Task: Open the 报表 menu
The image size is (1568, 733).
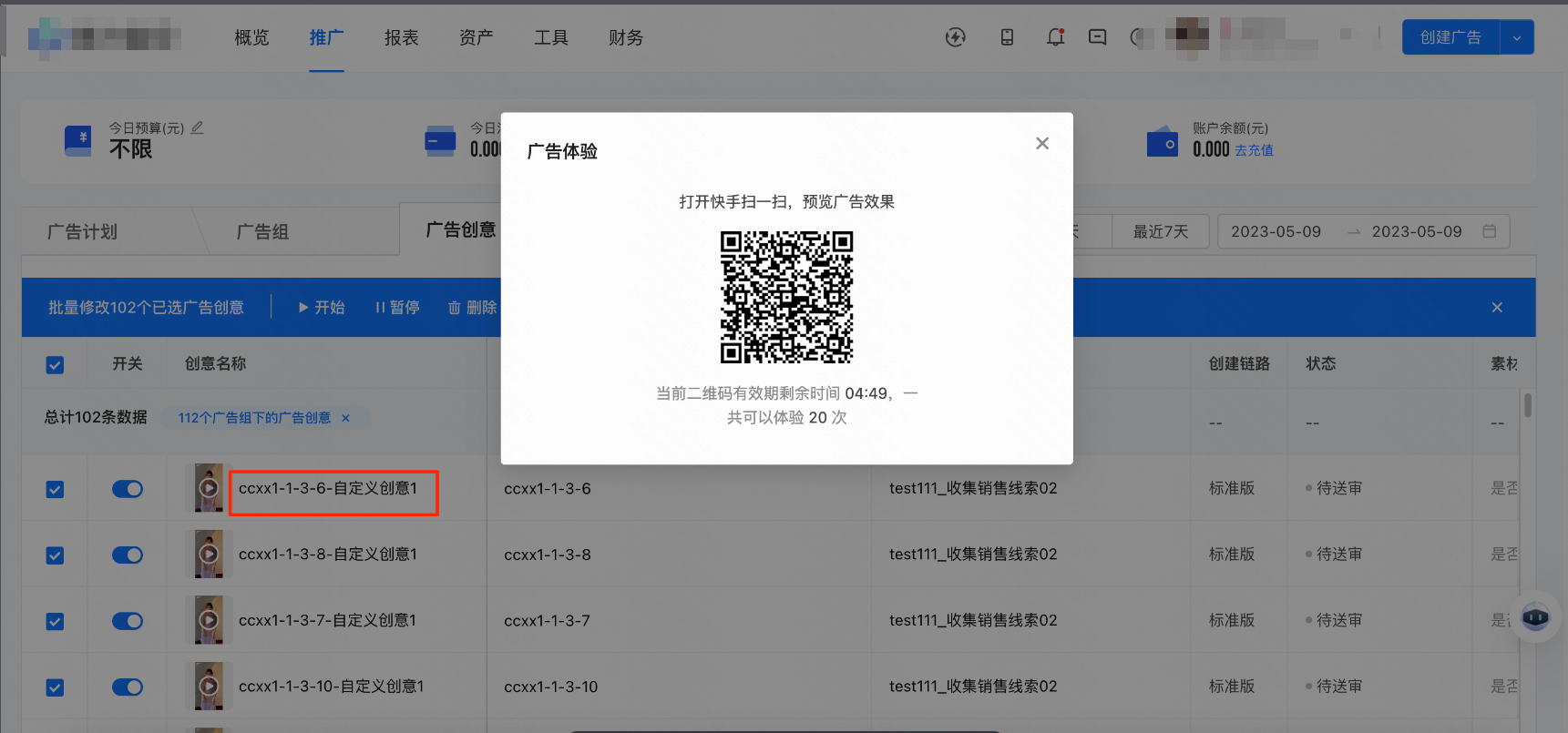Action: click(401, 37)
